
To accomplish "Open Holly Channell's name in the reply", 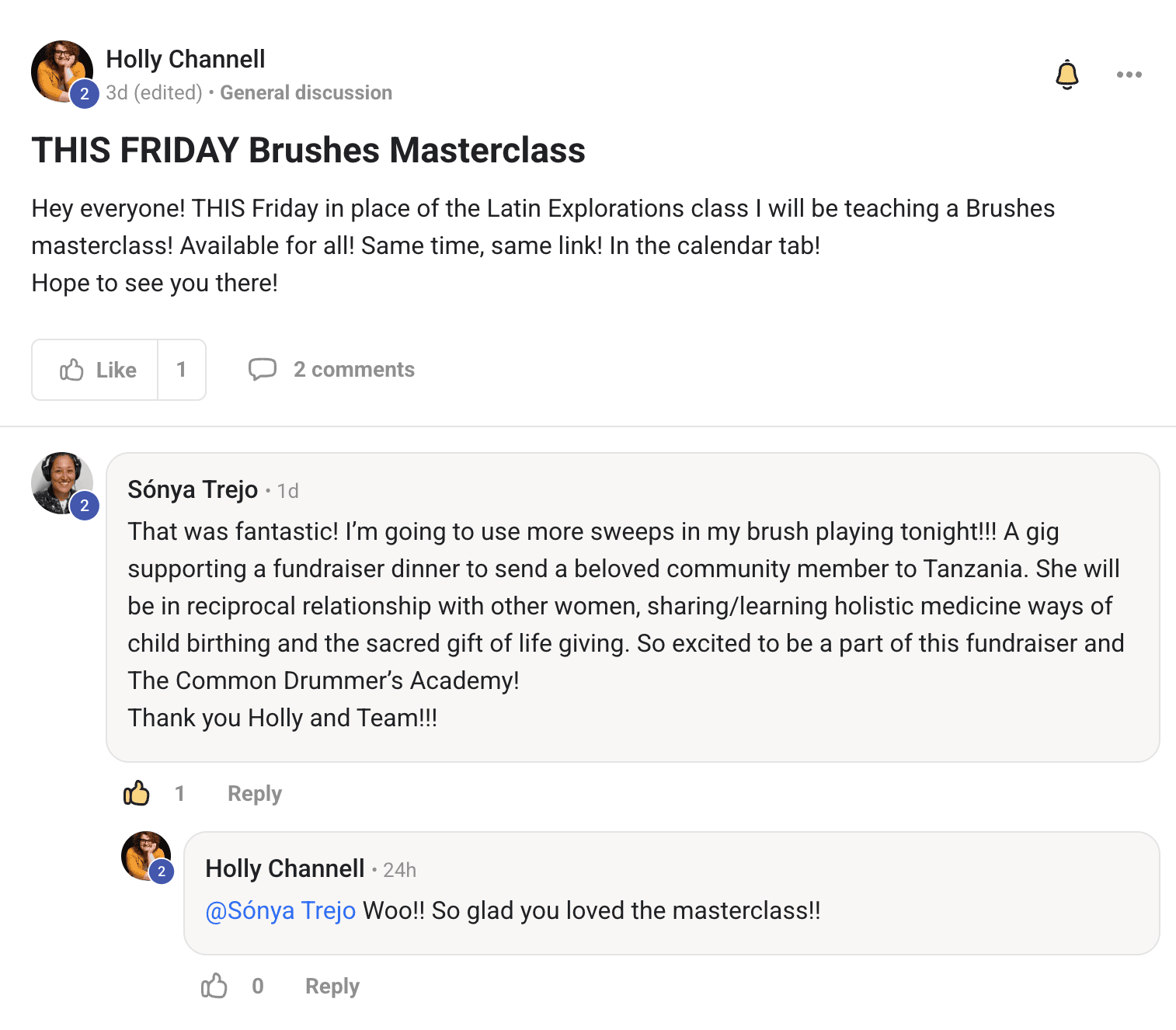I will [284, 868].
